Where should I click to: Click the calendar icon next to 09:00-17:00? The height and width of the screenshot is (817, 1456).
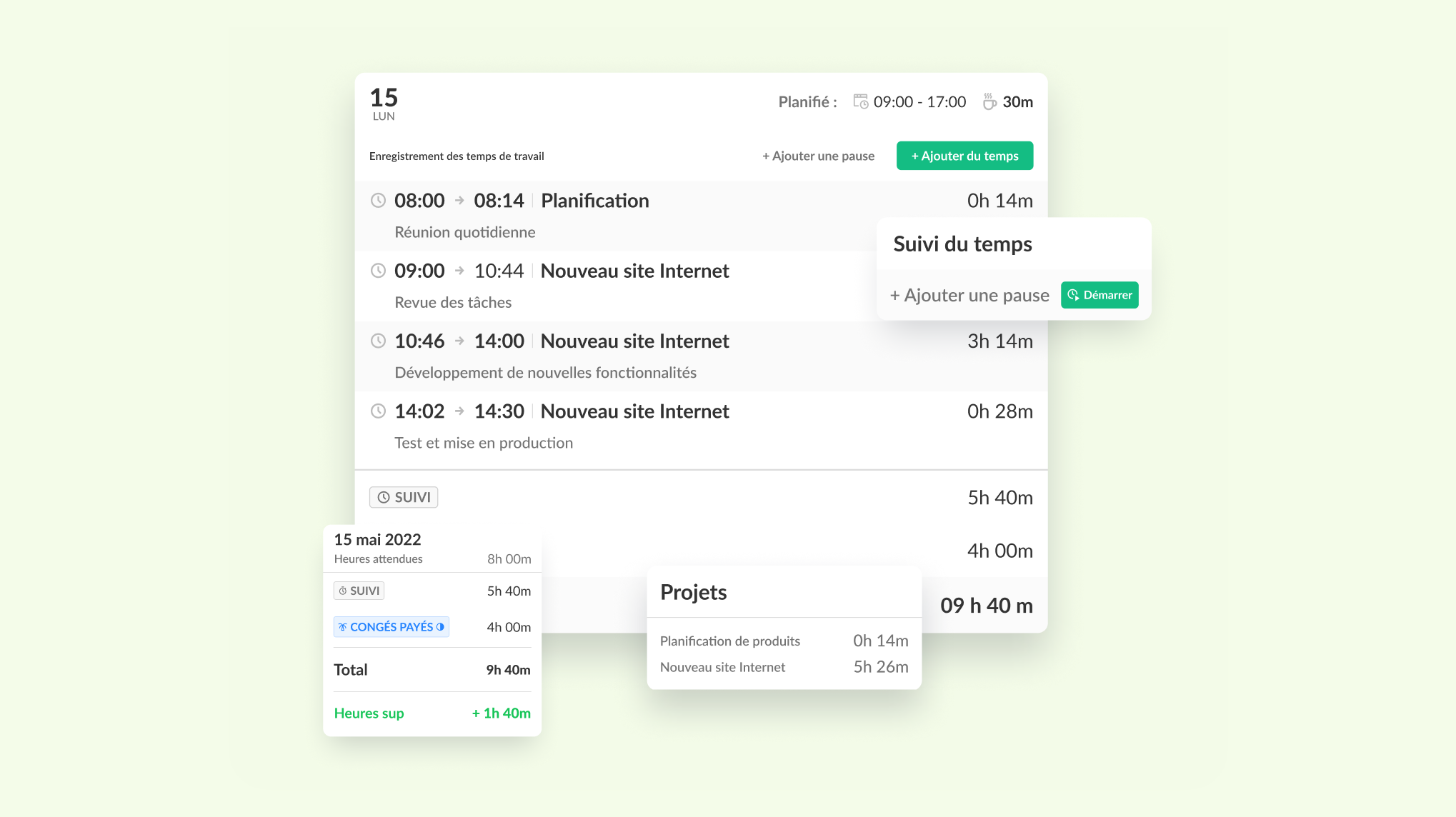[x=860, y=101]
